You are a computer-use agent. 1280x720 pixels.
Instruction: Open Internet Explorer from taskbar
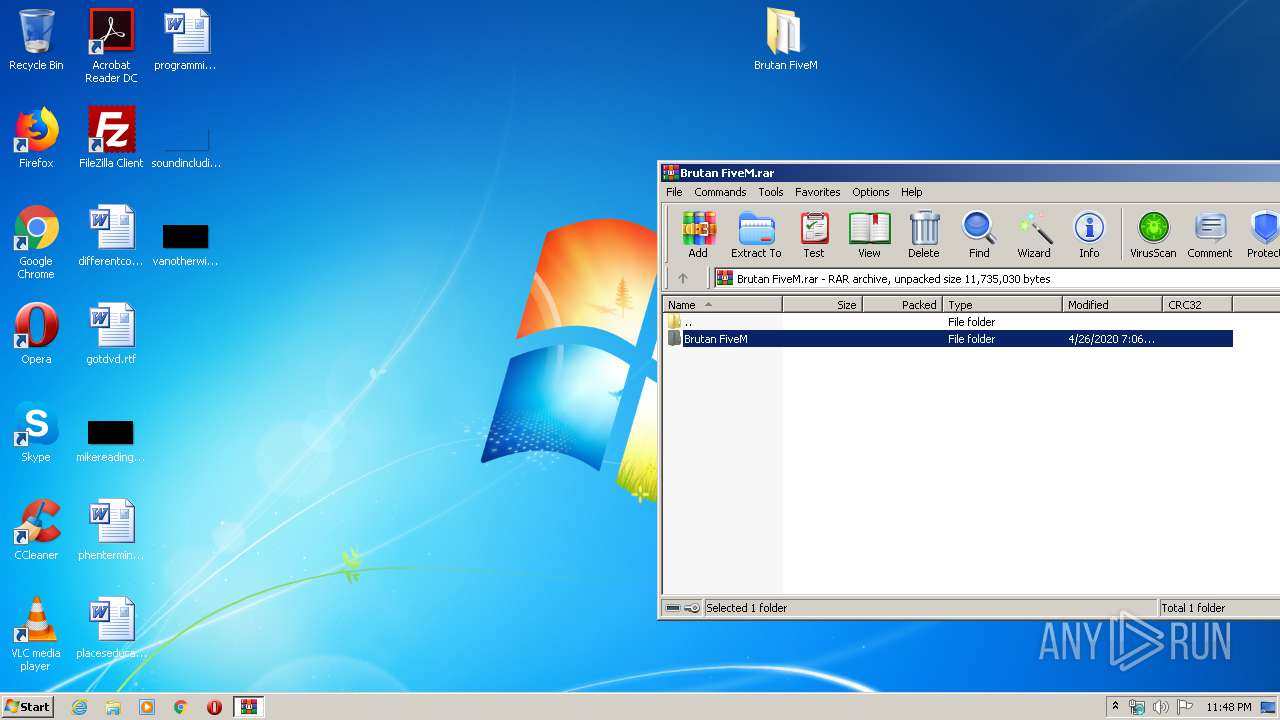click(x=80, y=707)
